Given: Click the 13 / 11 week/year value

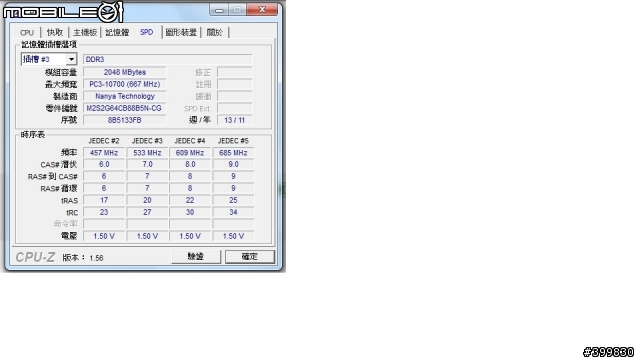Looking at the screenshot, I should 234,120.
